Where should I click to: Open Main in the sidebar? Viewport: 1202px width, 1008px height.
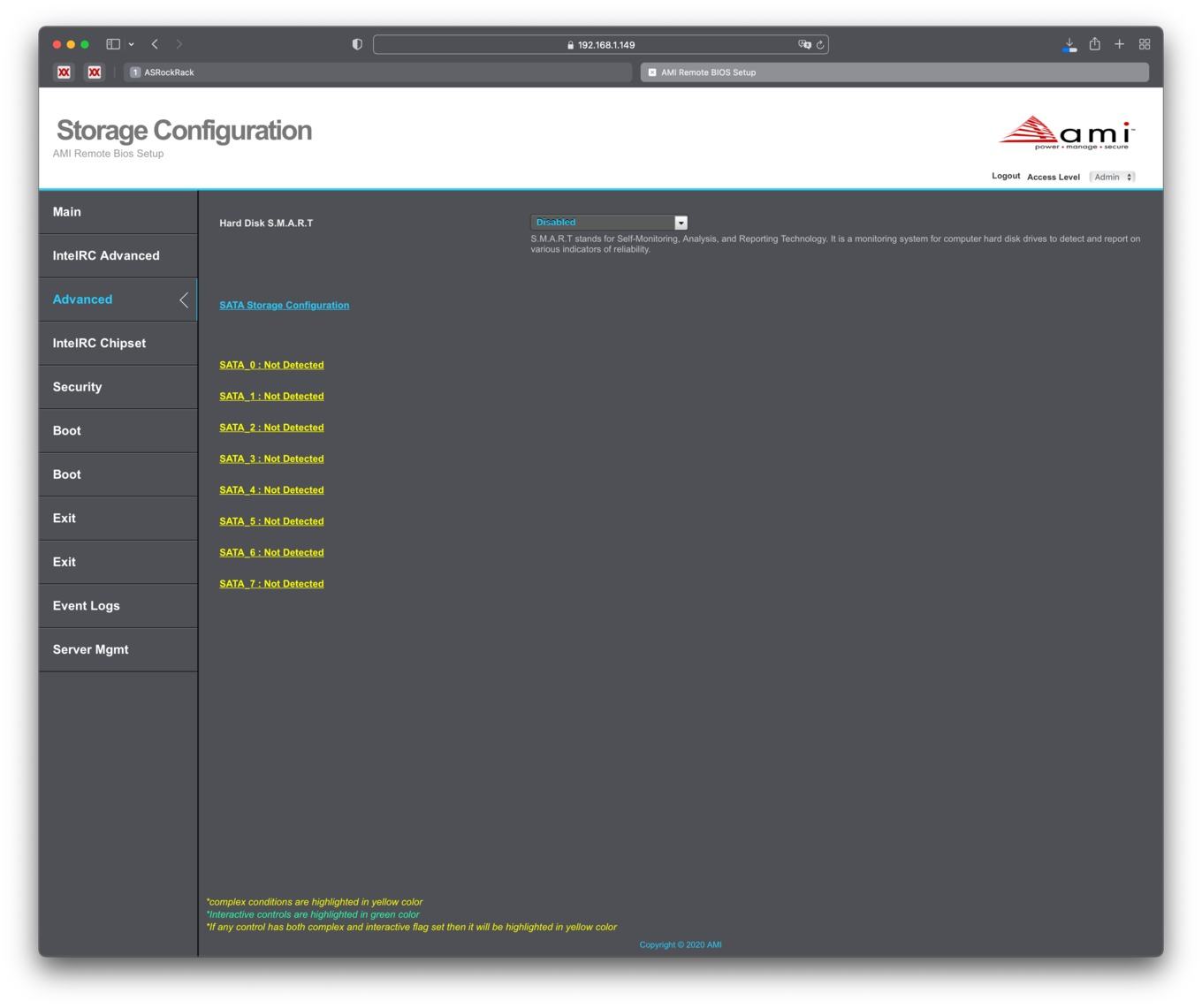[118, 212]
